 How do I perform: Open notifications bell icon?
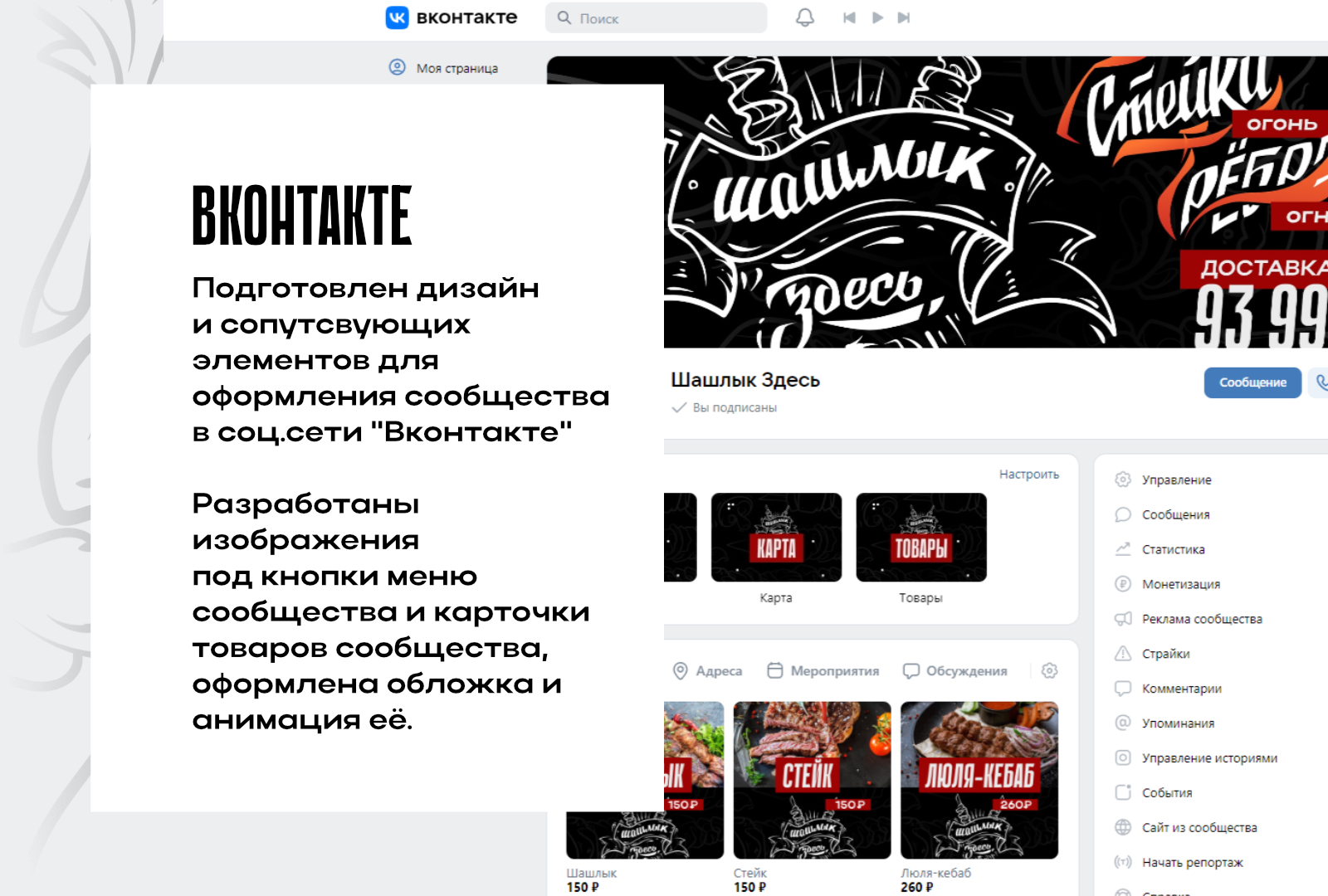pyautogui.click(x=804, y=17)
